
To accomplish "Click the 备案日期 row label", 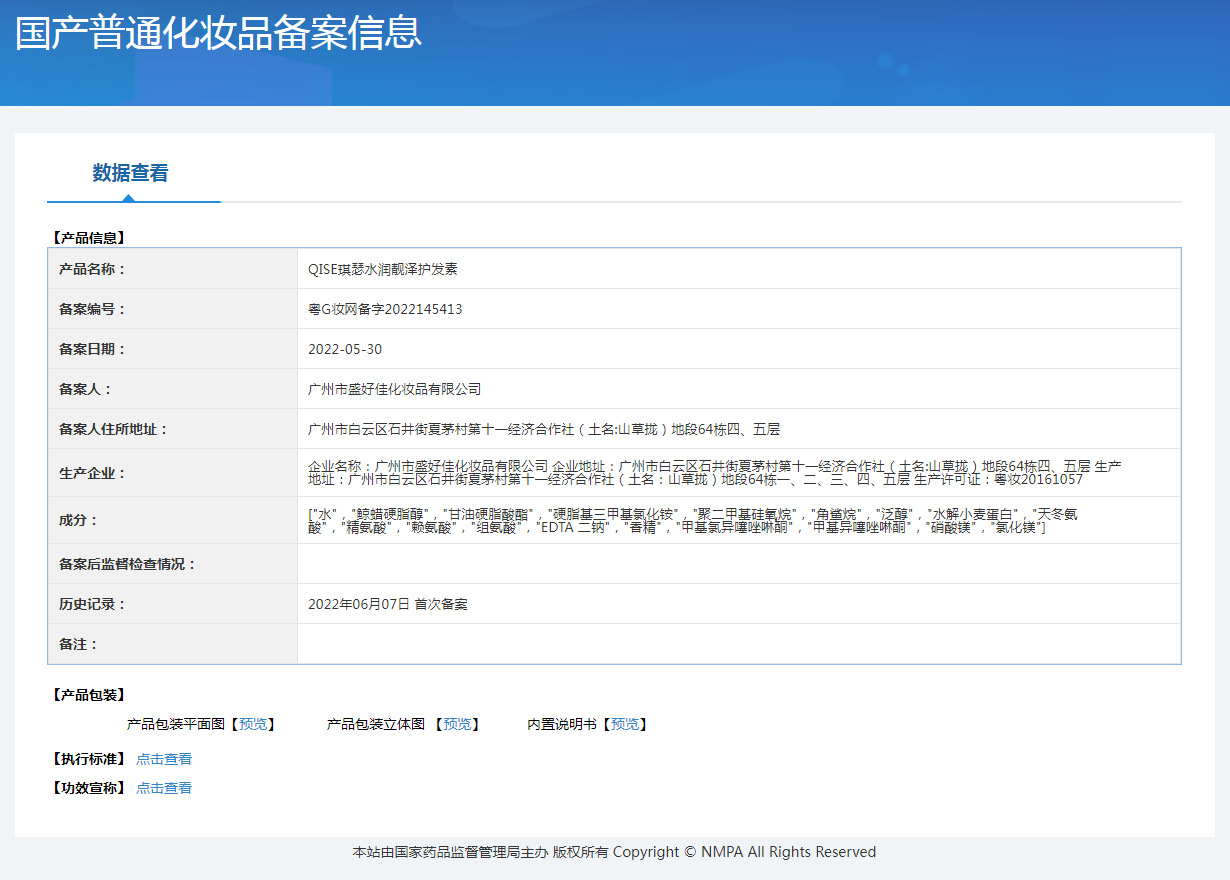I will [93, 349].
